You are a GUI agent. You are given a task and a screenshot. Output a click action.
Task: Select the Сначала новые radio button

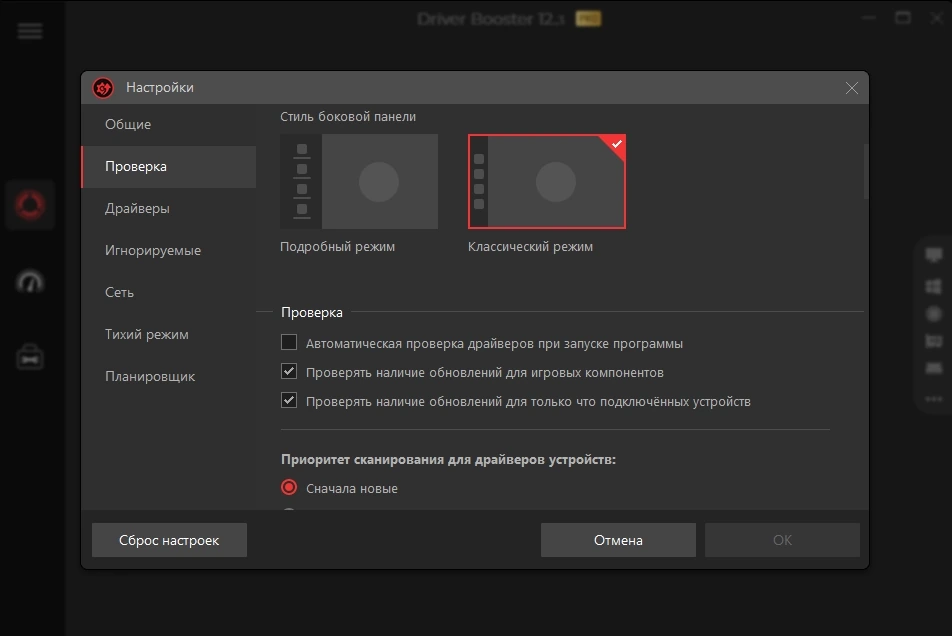click(x=289, y=487)
